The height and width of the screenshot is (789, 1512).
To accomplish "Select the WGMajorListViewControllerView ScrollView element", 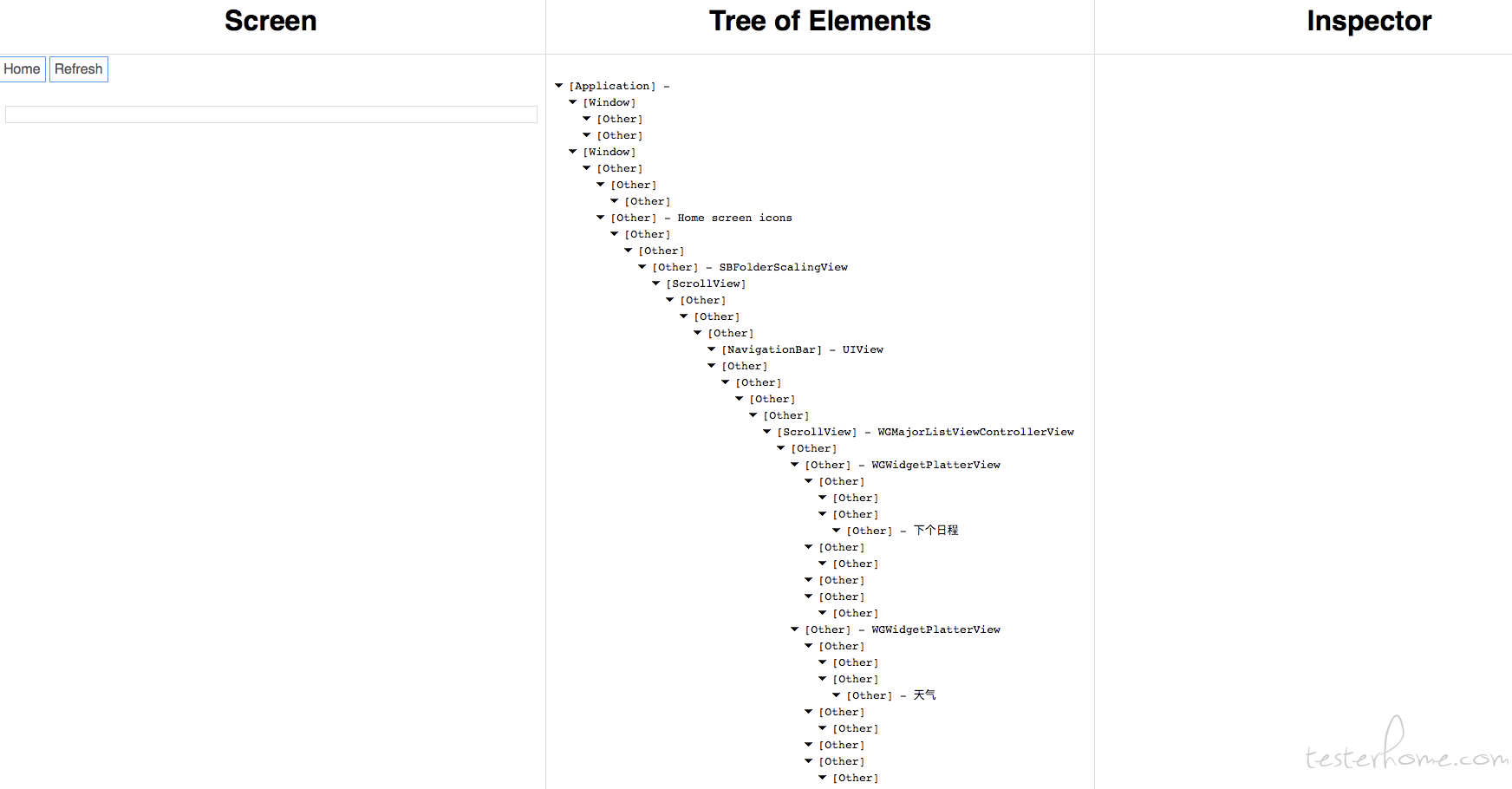I will pyautogui.click(x=925, y=432).
